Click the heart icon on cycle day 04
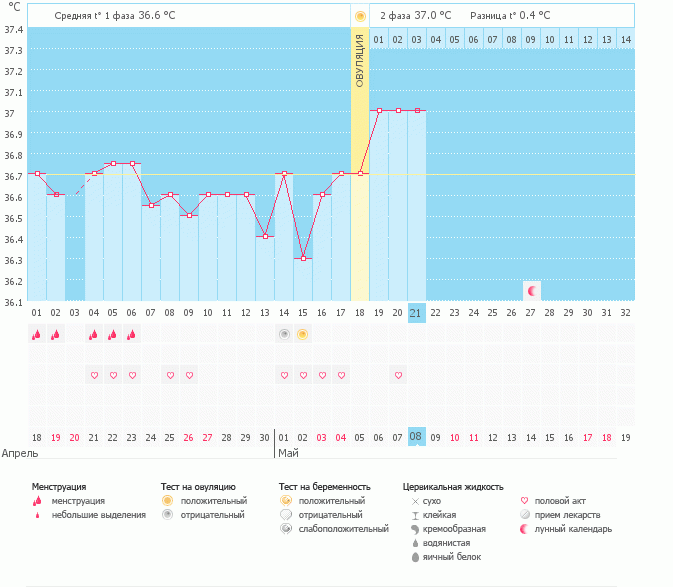Image resolution: width=673 pixels, height=587 pixels. pyautogui.click(x=94, y=375)
